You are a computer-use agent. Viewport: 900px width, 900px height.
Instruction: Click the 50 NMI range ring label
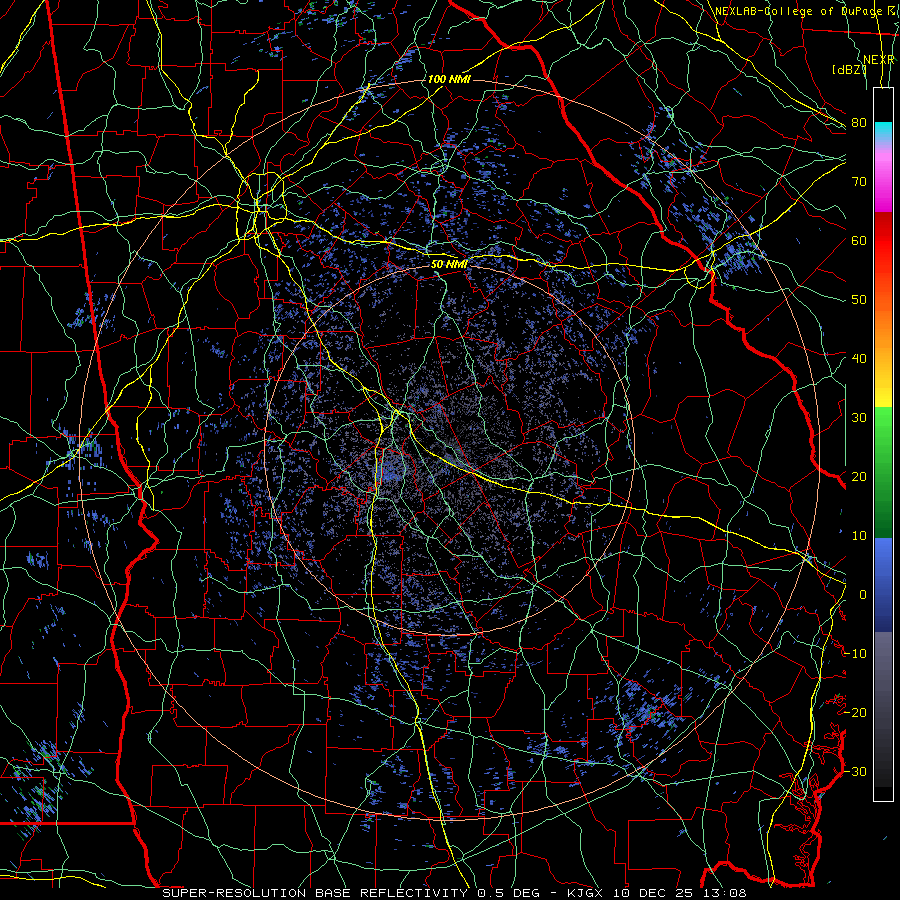click(x=449, y=264)
